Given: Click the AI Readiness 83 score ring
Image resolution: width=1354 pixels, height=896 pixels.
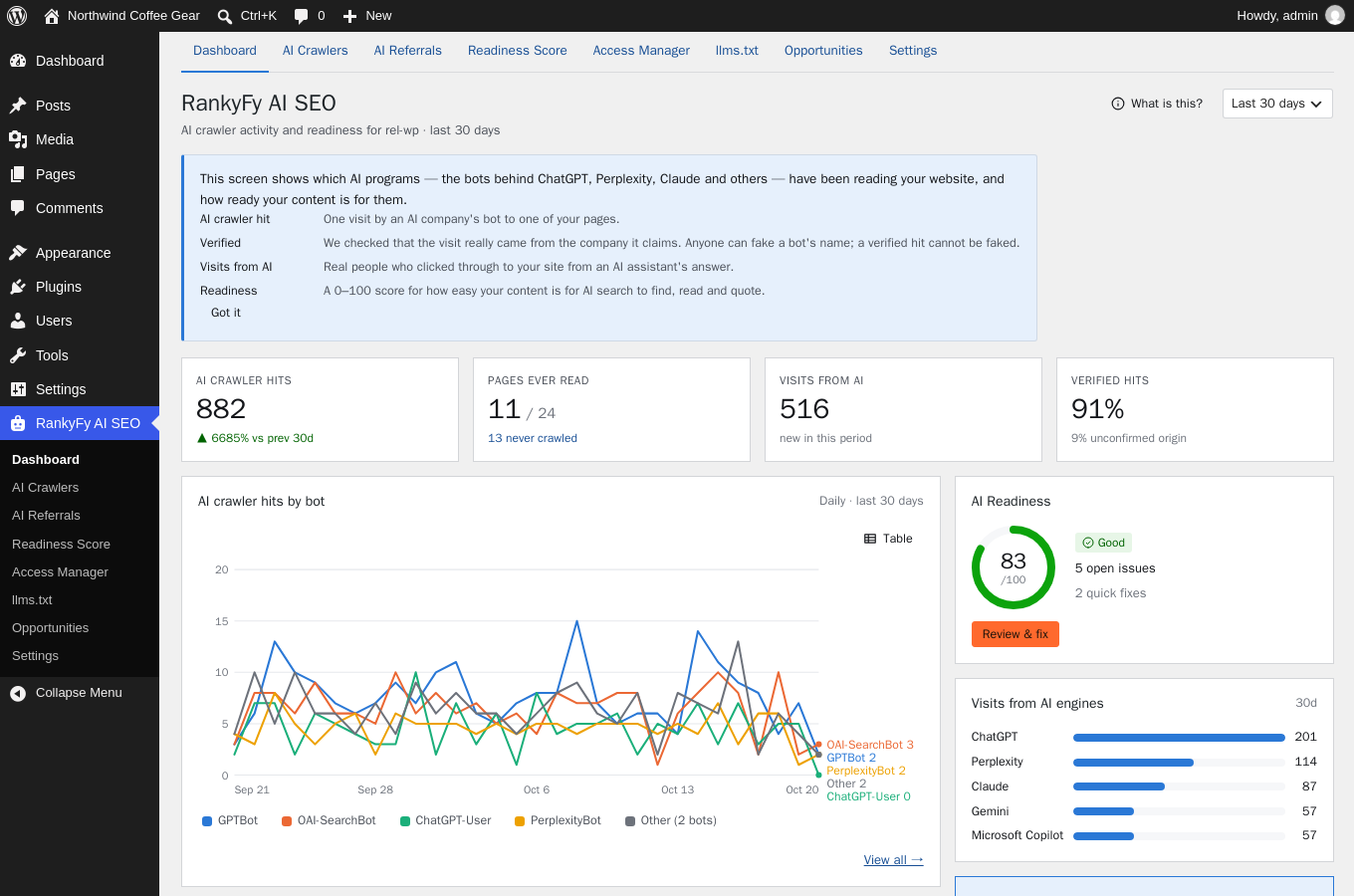Looking at the screenshot, I should point(1014,567).
